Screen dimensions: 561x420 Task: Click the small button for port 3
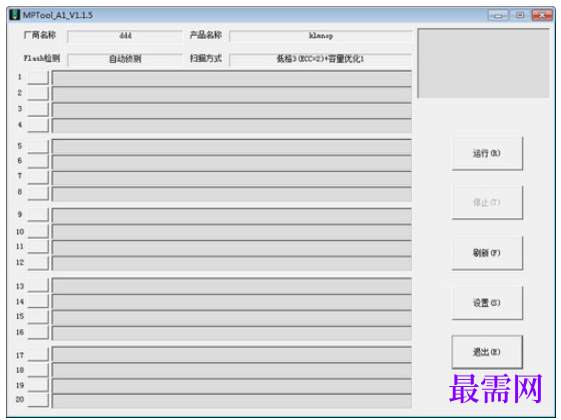[38, 109]
